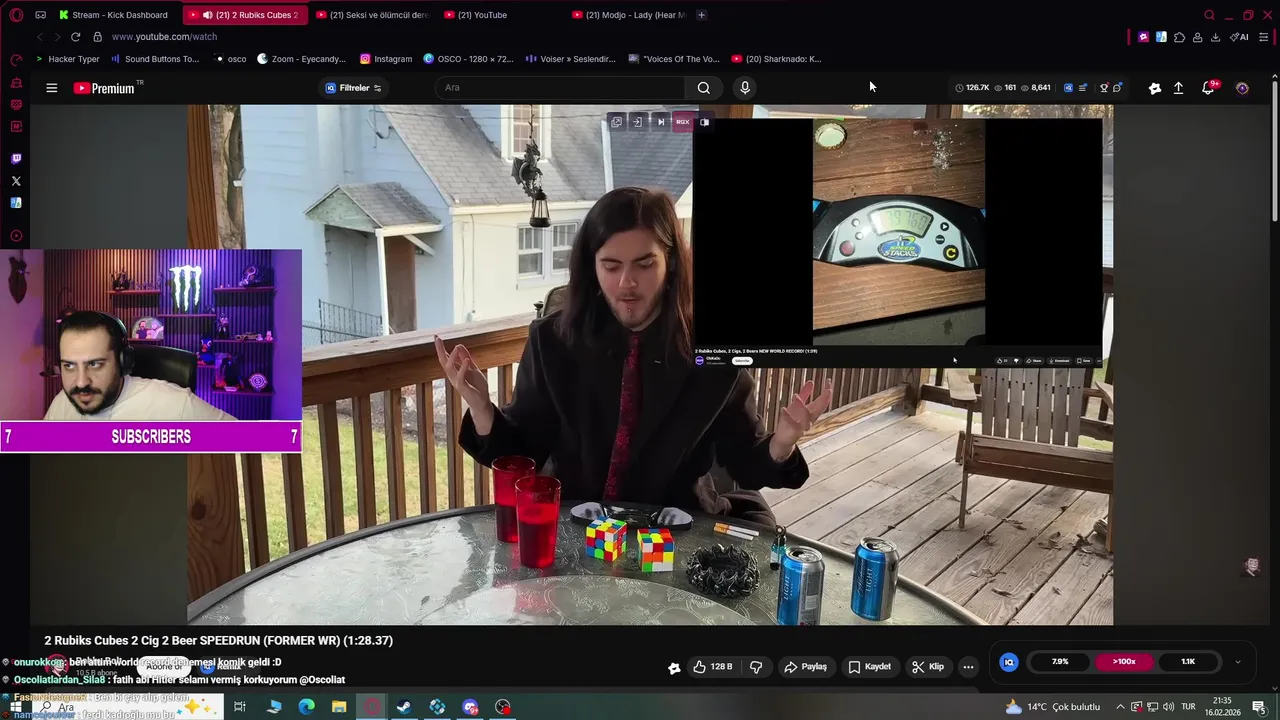
Task: Click the Rubik's cube video title text
Action: tap(218, 640)
